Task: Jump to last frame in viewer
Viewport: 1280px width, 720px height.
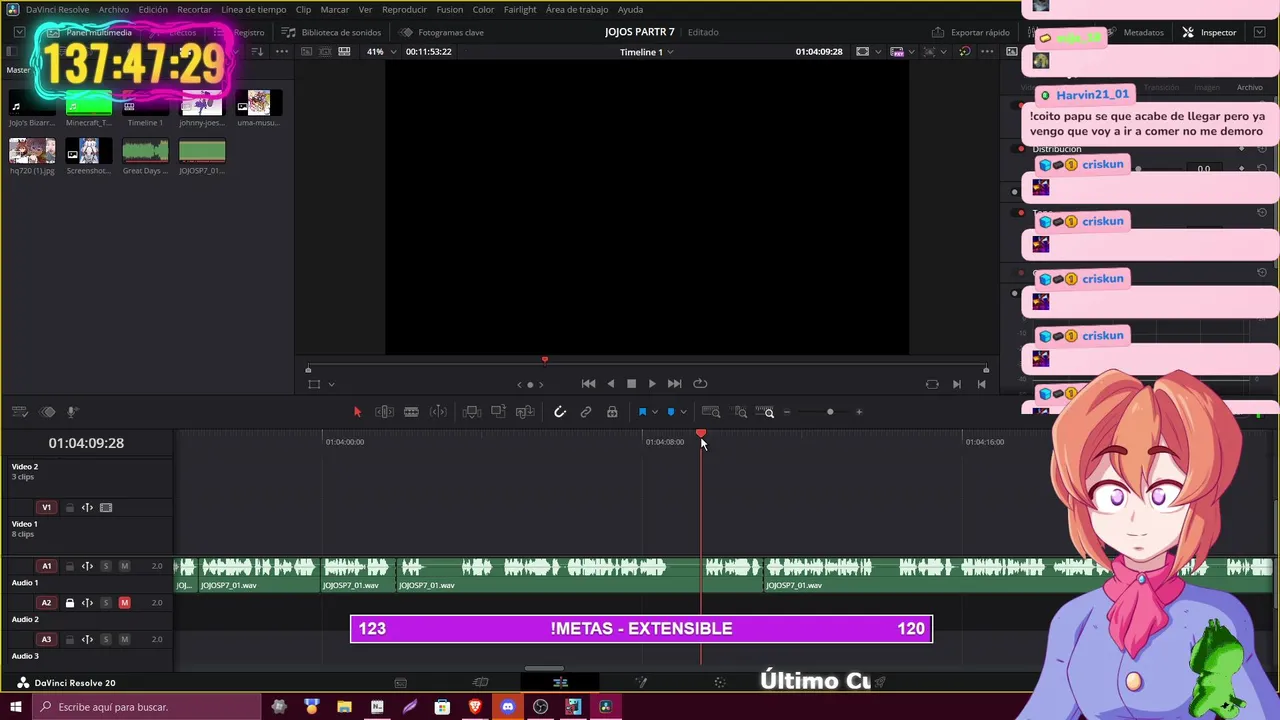Action: click(x=675, y=384)
